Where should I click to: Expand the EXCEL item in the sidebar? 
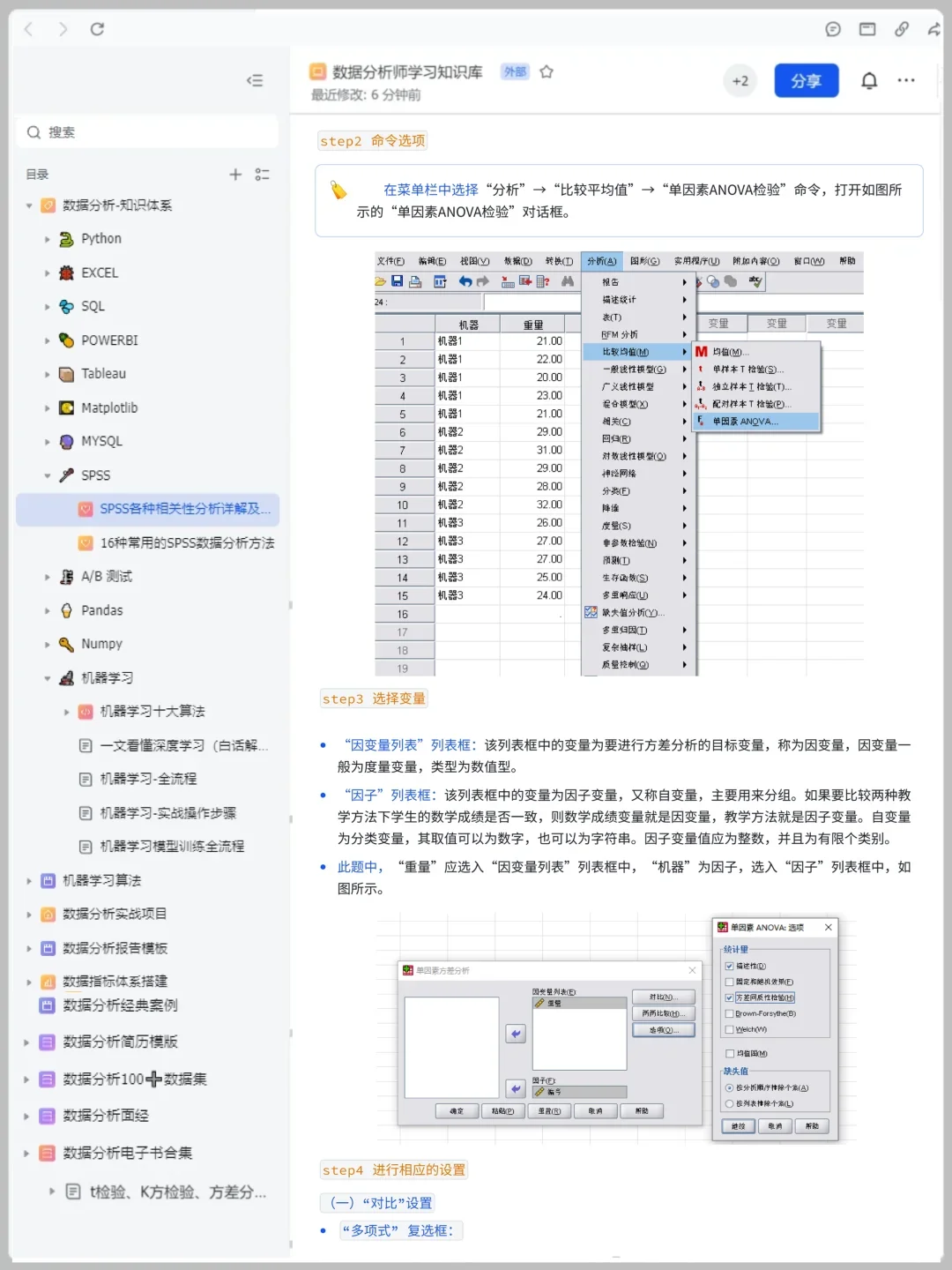(x=48, y=273)
